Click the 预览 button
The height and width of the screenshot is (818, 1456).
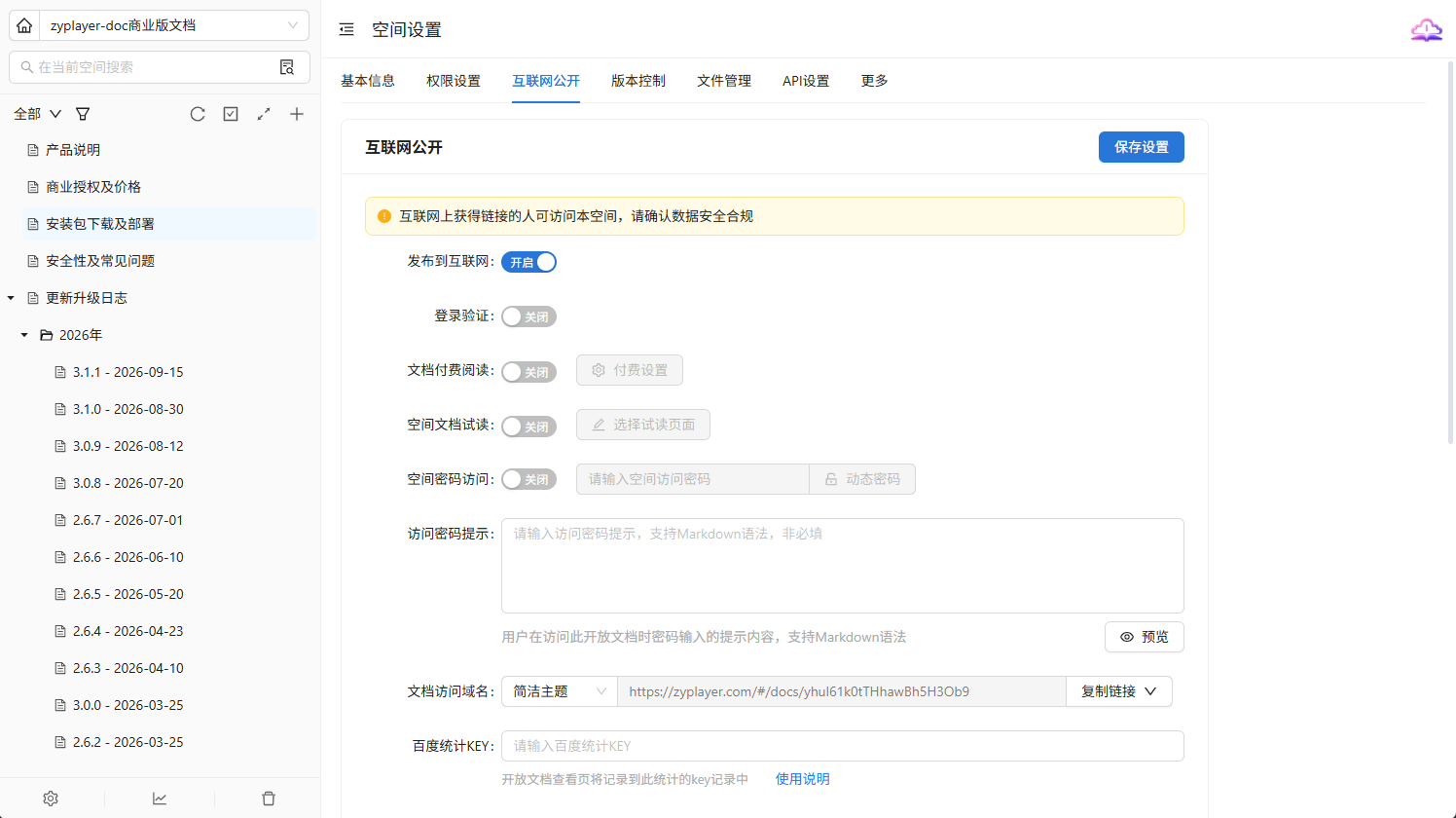coord(1145,637)
